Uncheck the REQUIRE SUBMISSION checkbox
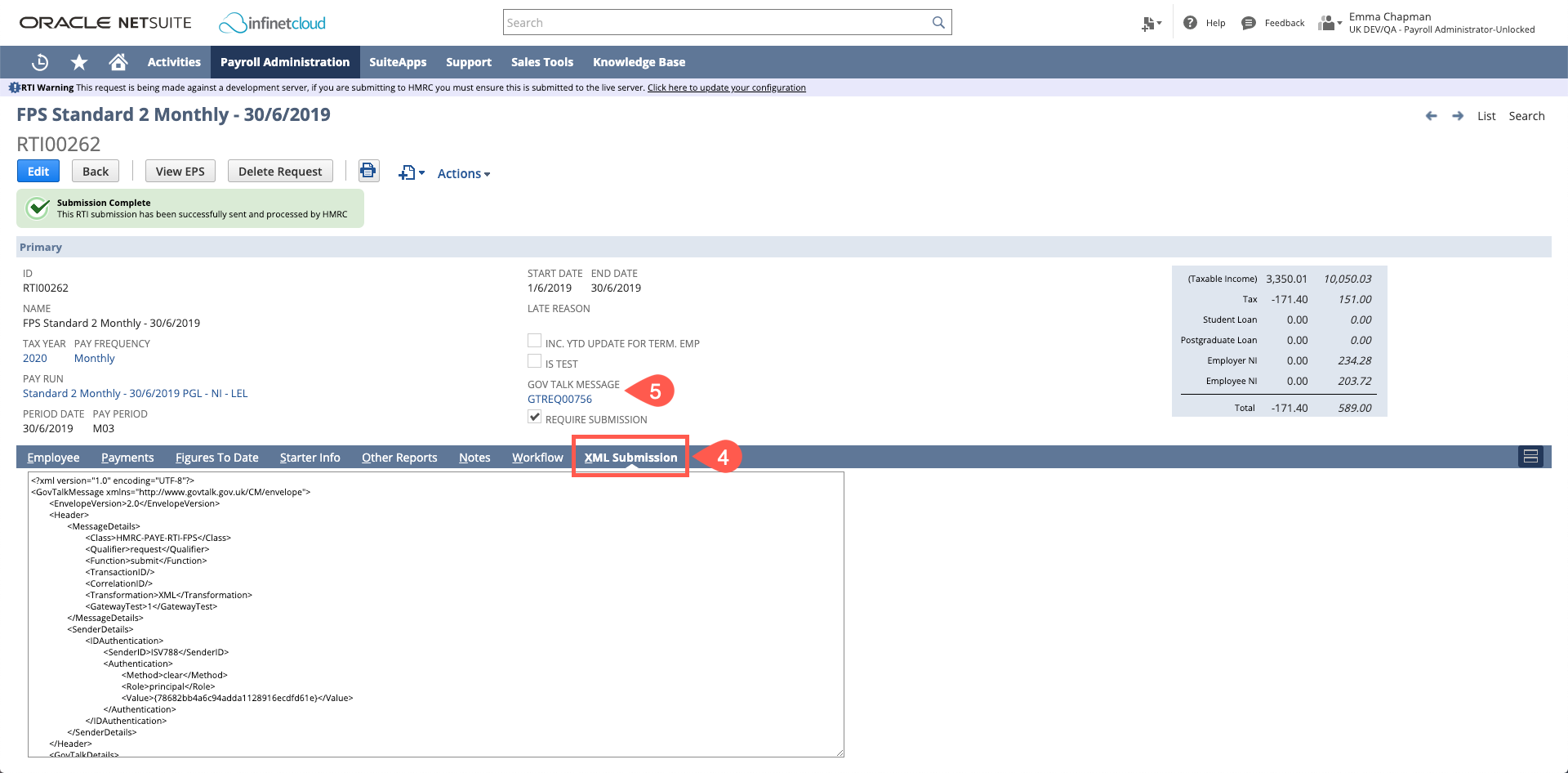 click(x=534, y=417)
